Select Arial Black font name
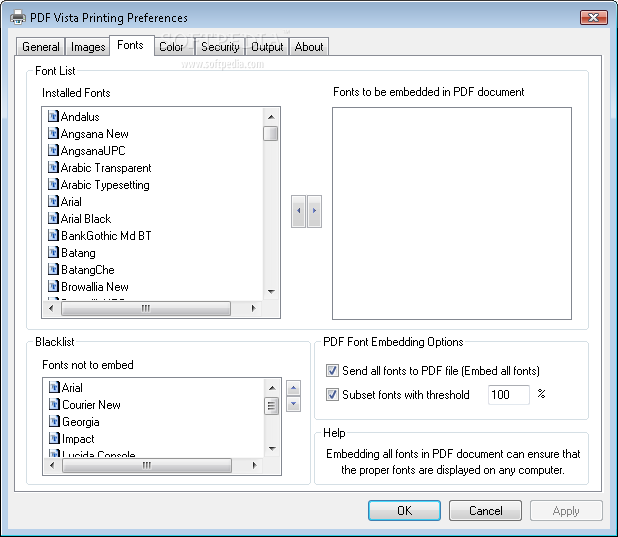The image size is (618, 537). 86,218
